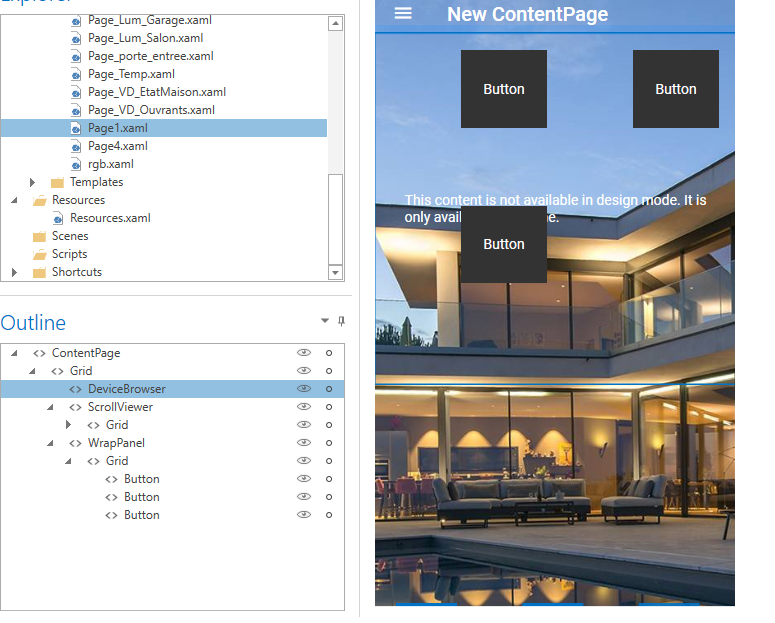This screenshot has height=623, width=775.
Task: Select Page_Temp.xaml in the explorer
Action: coord(131,74)
